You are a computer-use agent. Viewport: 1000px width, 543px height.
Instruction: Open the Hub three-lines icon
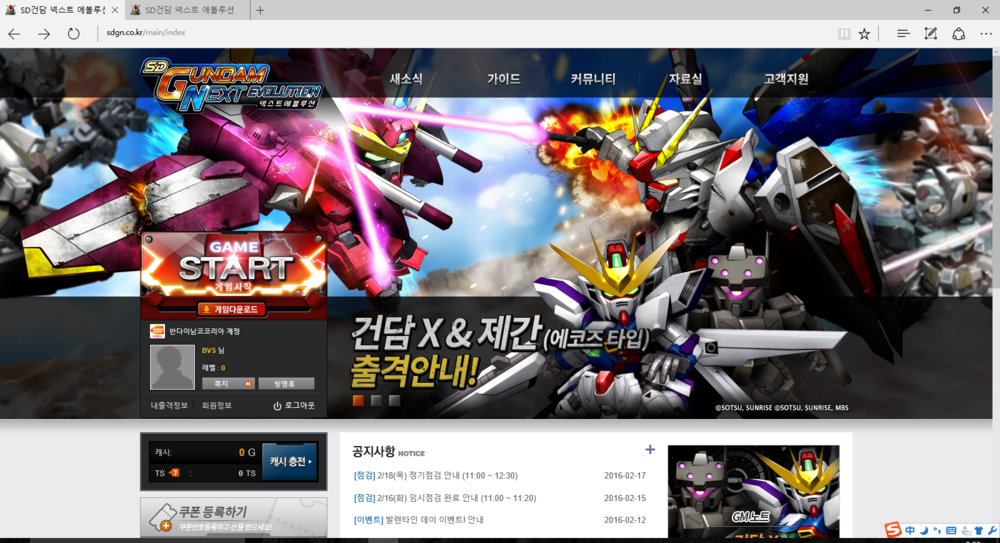(902, 33)
